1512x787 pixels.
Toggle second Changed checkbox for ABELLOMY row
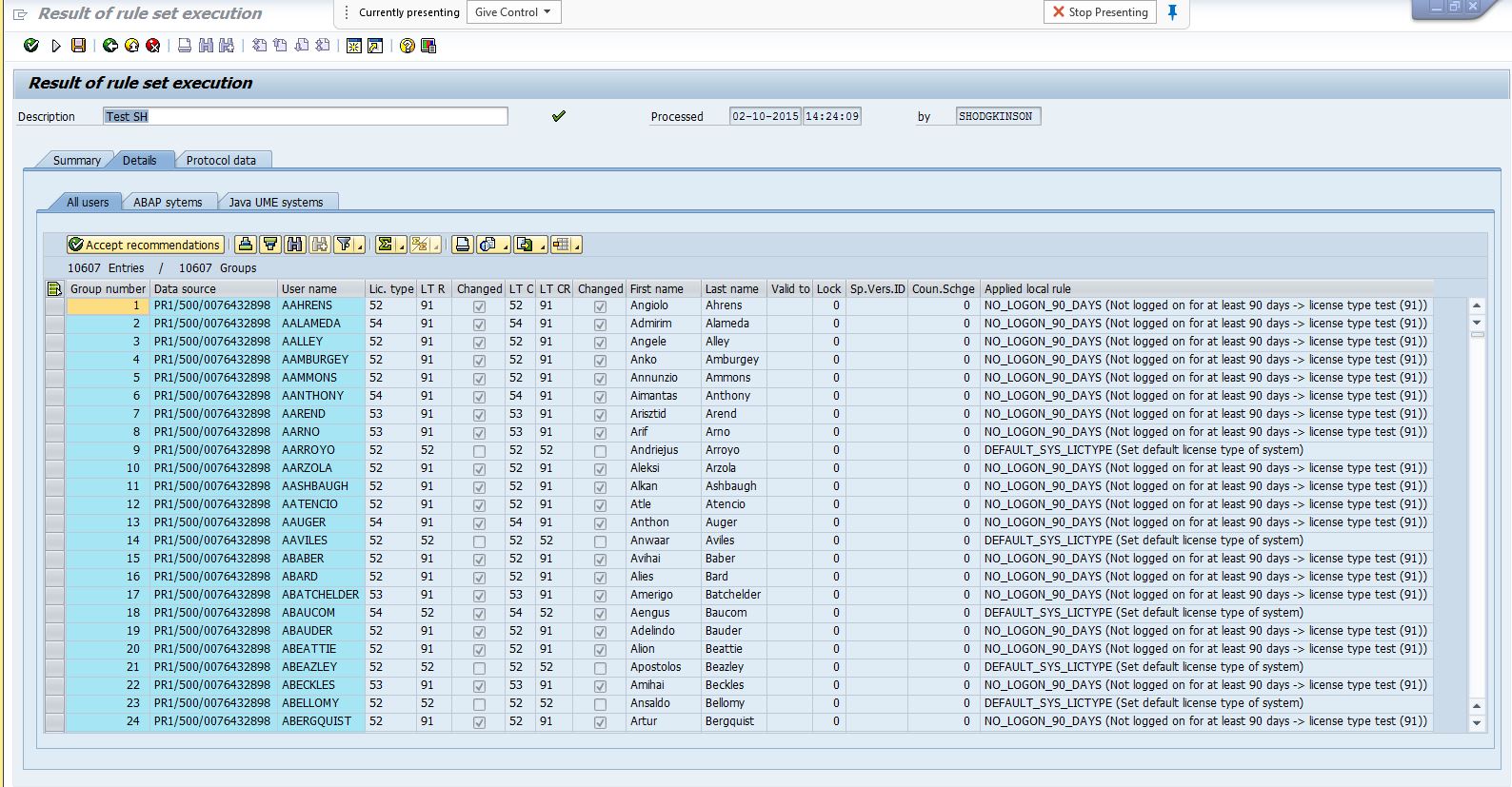600,704
